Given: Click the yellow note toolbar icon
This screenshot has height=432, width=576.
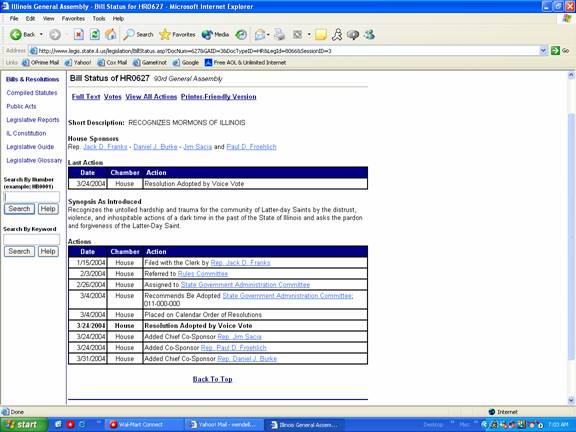Looking at the screenshot, I should click(321, 35).
